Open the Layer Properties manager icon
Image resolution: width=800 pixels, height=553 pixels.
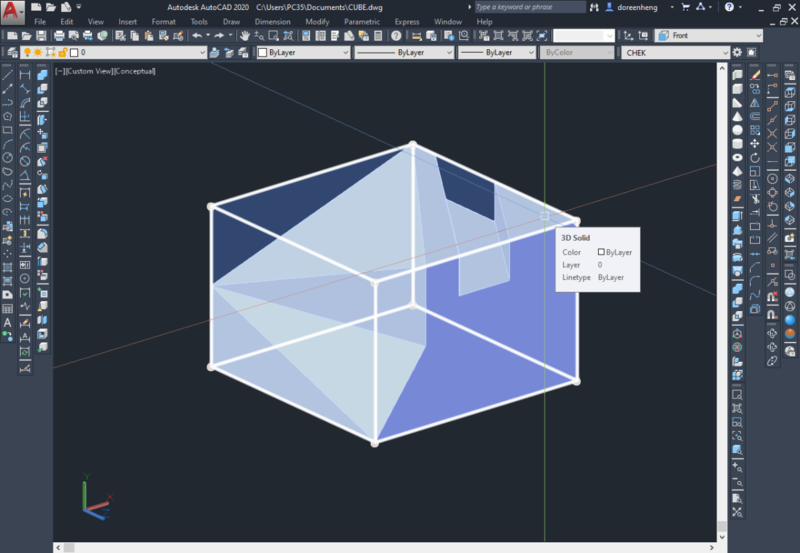[10, 52]
